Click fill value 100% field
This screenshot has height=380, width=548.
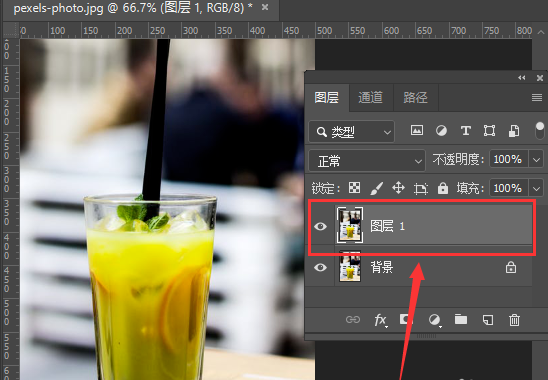coord(509,189)
